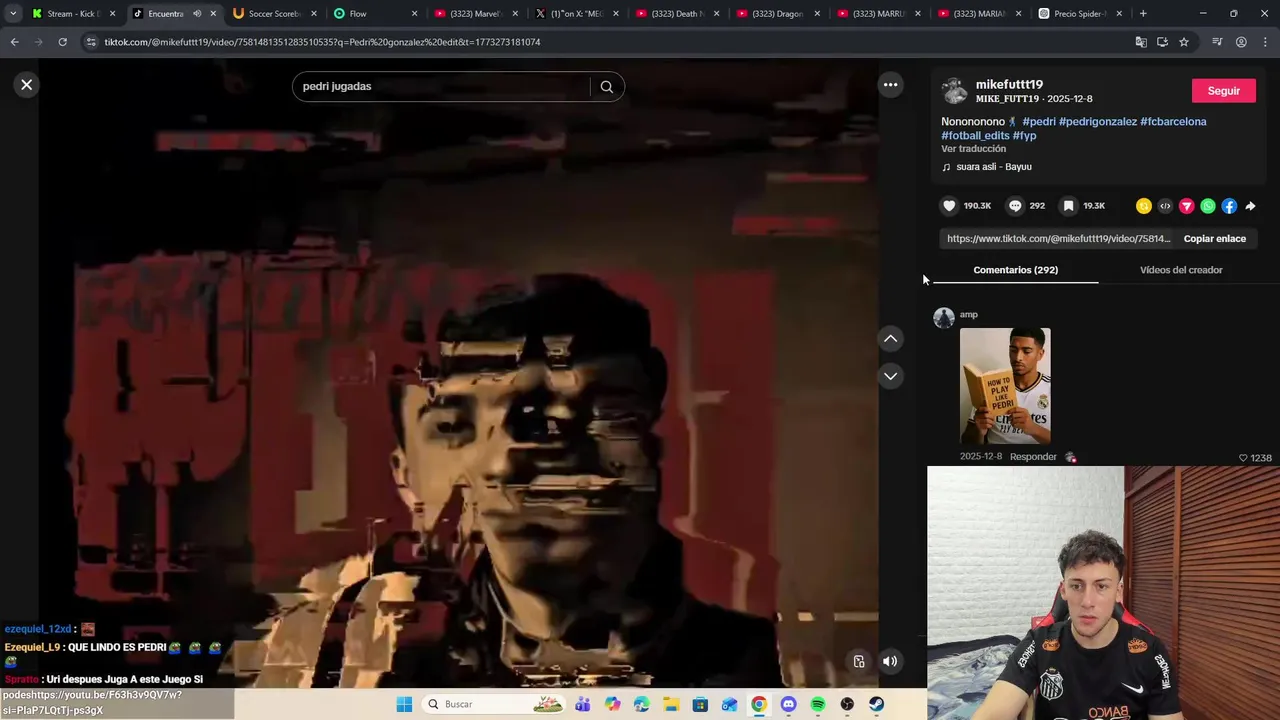
Task: Like the video with heart icon
Action: coord(949,206)
